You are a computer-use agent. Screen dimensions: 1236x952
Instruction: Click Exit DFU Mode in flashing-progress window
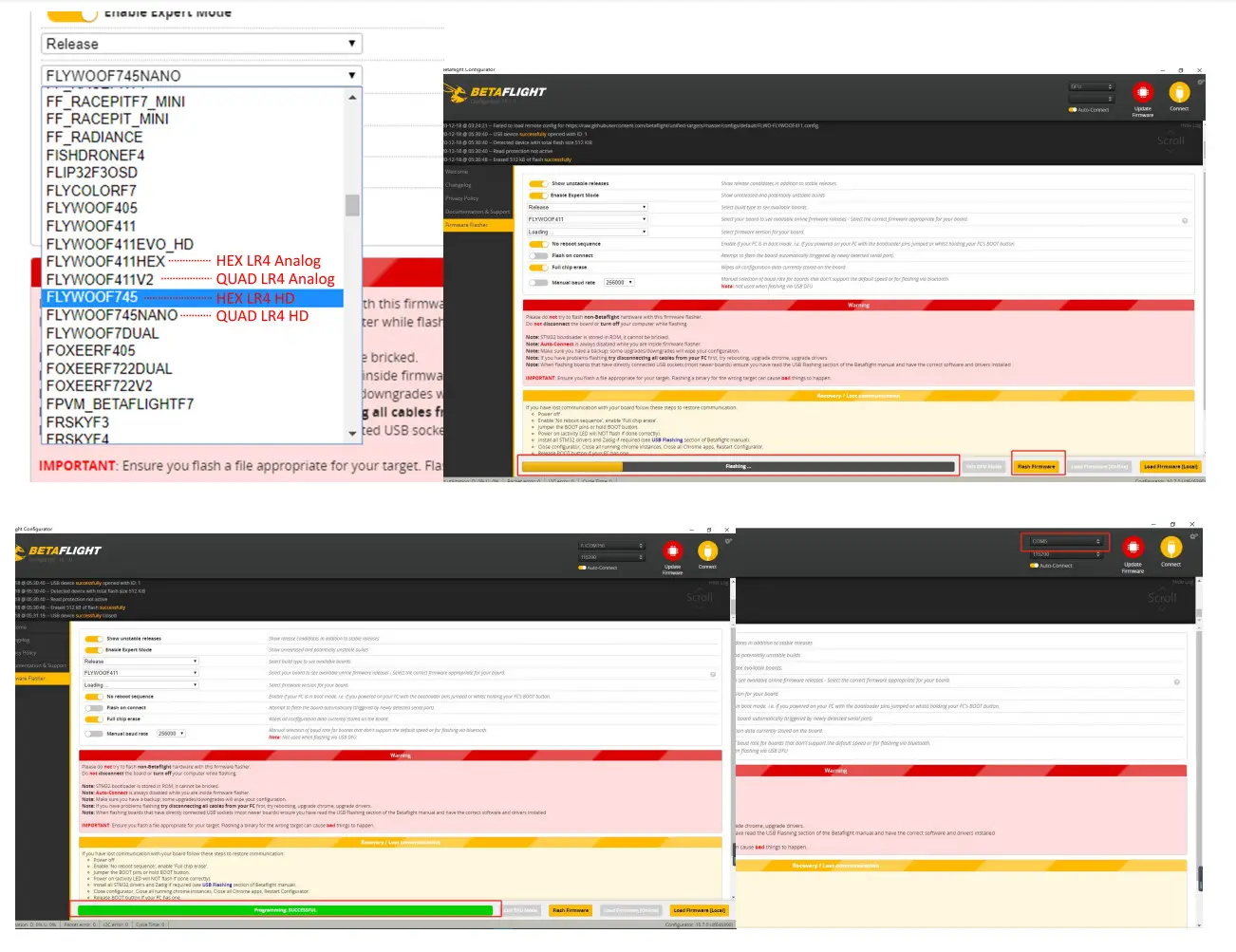[x=984, y=466]
